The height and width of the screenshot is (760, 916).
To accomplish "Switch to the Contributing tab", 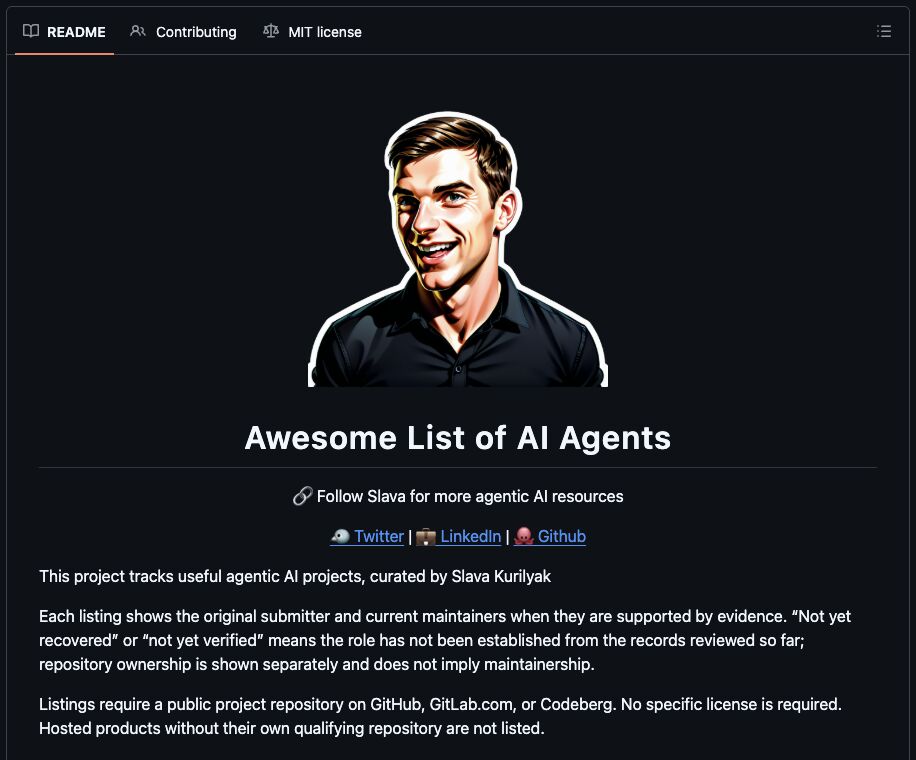I will (183, 32).
